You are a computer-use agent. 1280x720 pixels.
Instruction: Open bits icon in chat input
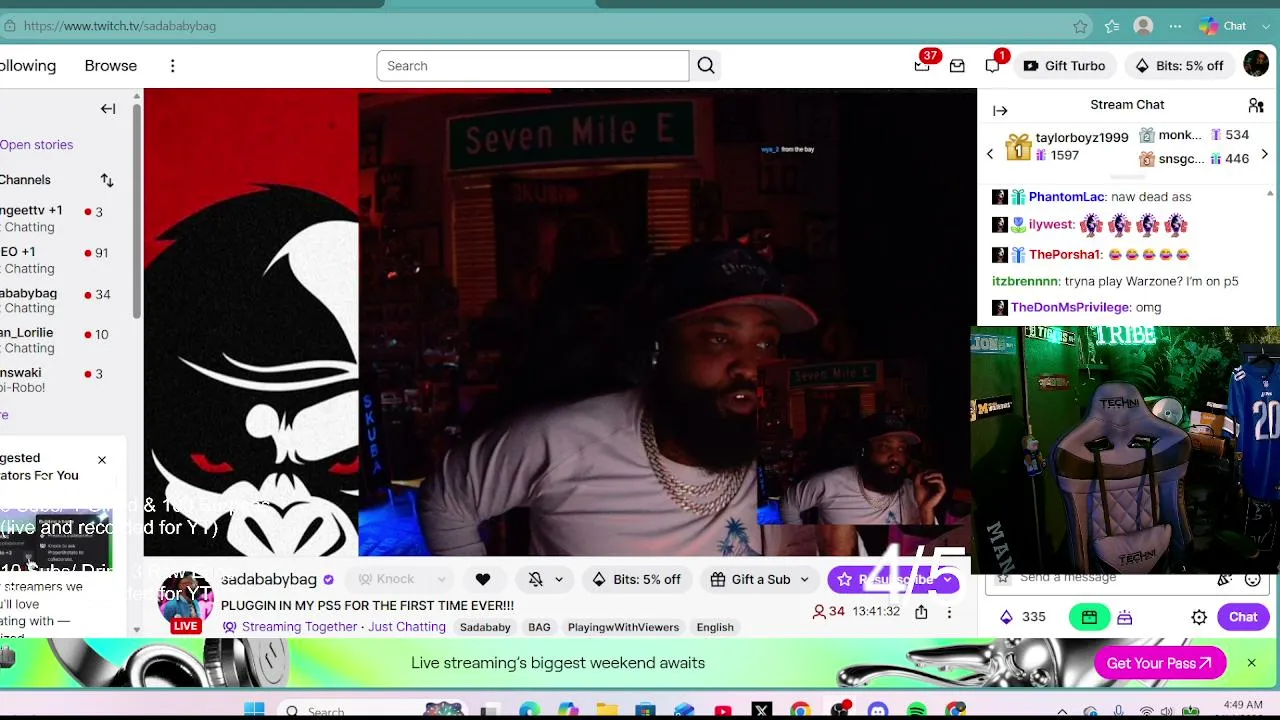[1224, 579]
